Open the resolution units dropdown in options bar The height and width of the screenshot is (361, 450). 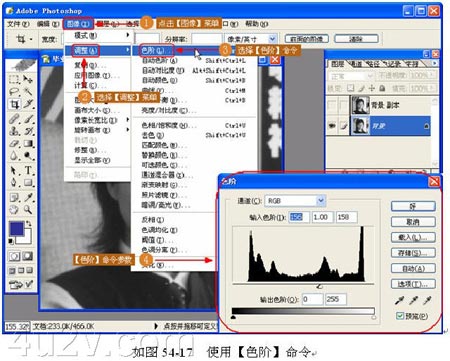coord(251,39)
